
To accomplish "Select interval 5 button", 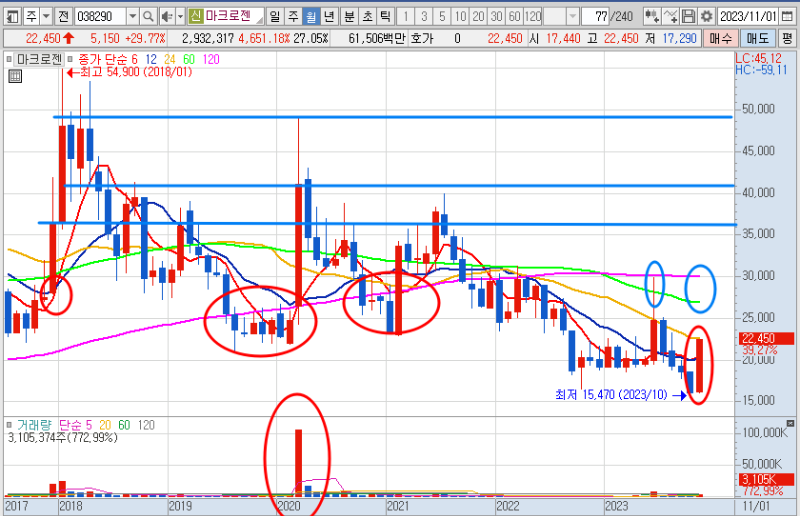I will click(x=442, y=17).
